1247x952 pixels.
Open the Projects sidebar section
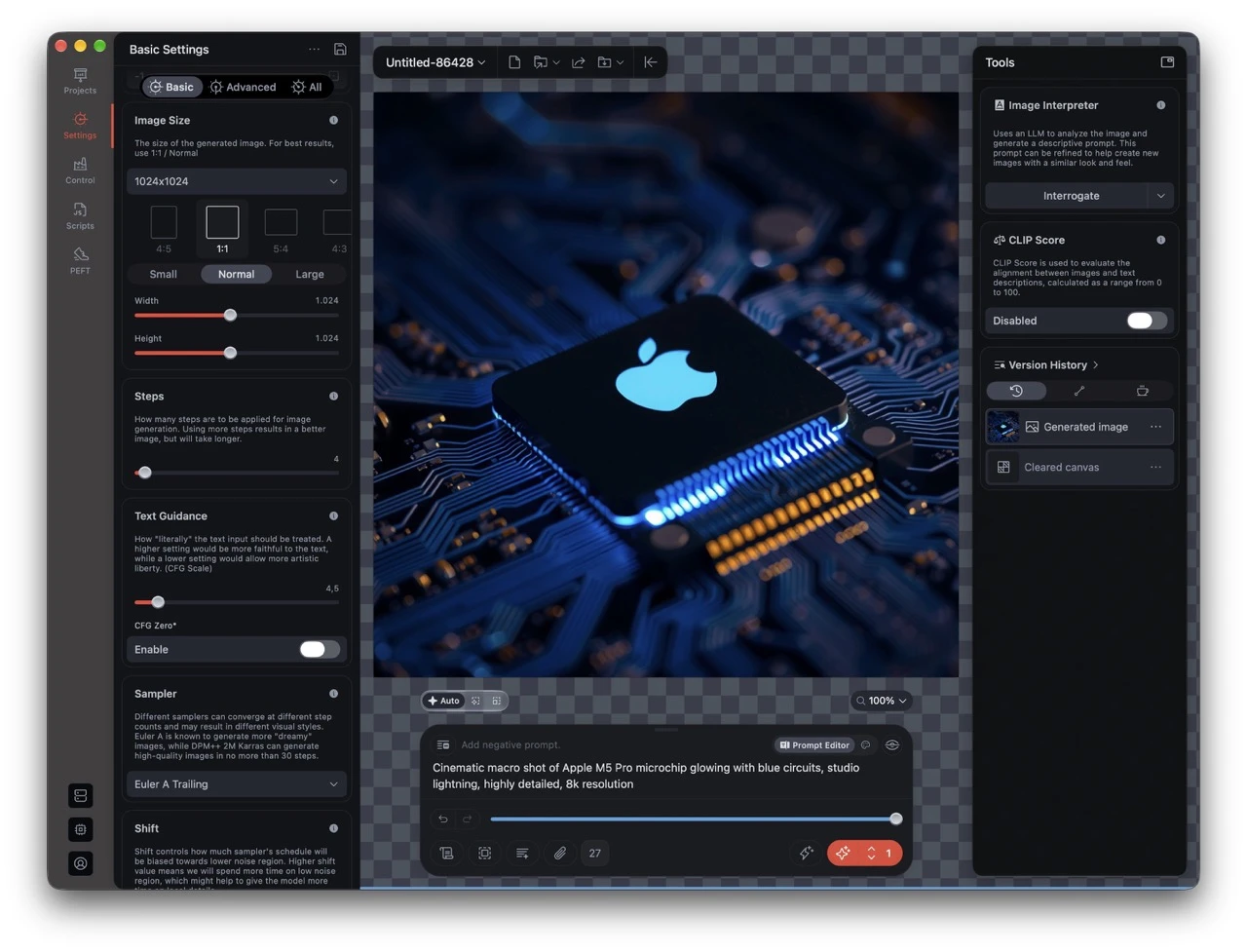[80, 81]
